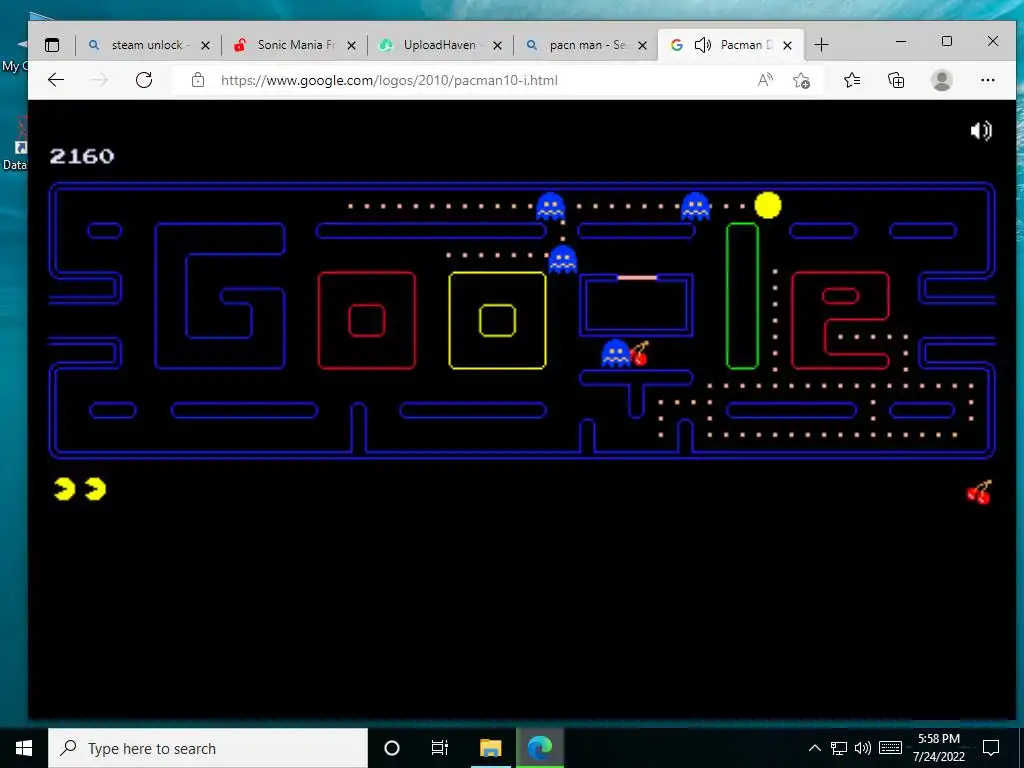The image size is (1024, 768).
Task: Open the tab actions menu icon
Action: [52, 45]
